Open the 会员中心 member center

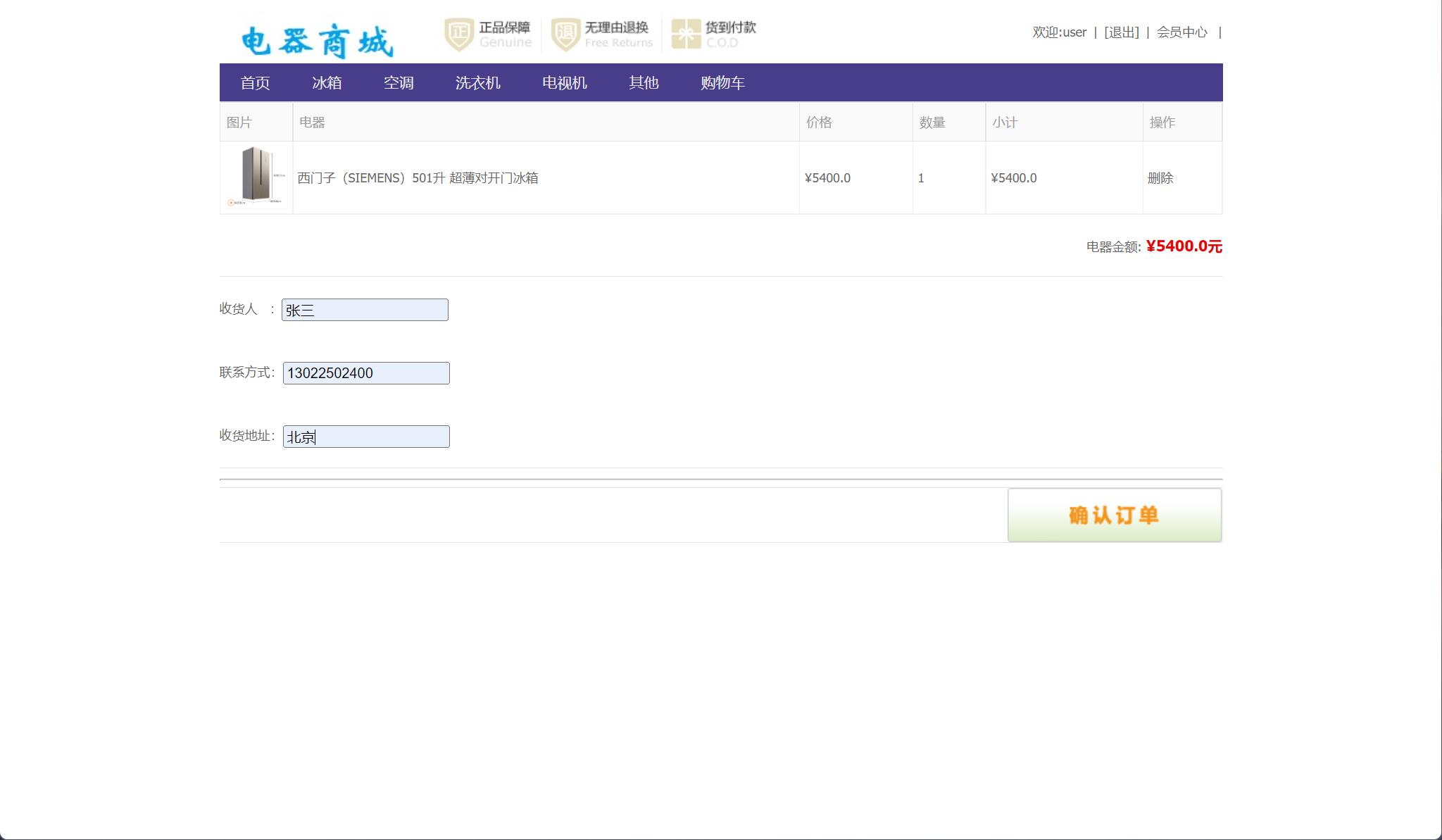click(1181, 32)
